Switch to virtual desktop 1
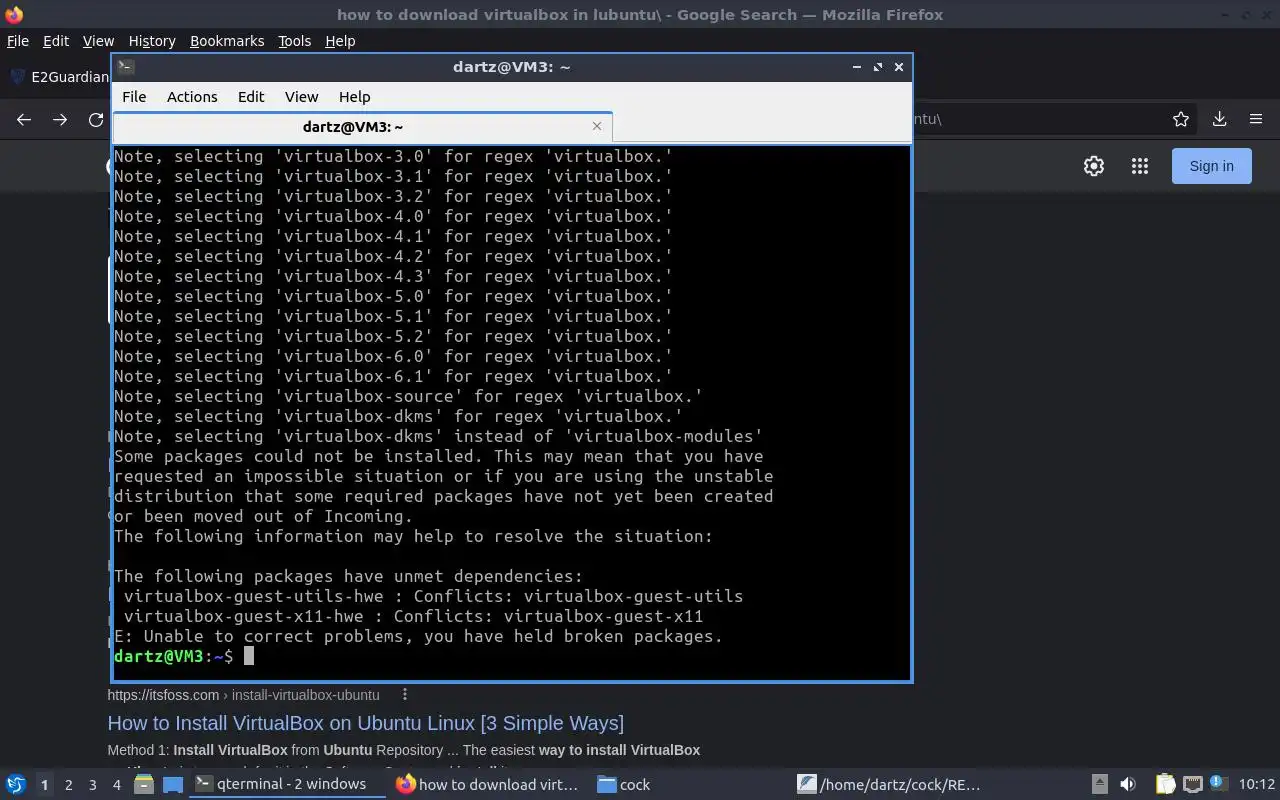Viewport: 1280px width, 800px height. coord(44,785)
